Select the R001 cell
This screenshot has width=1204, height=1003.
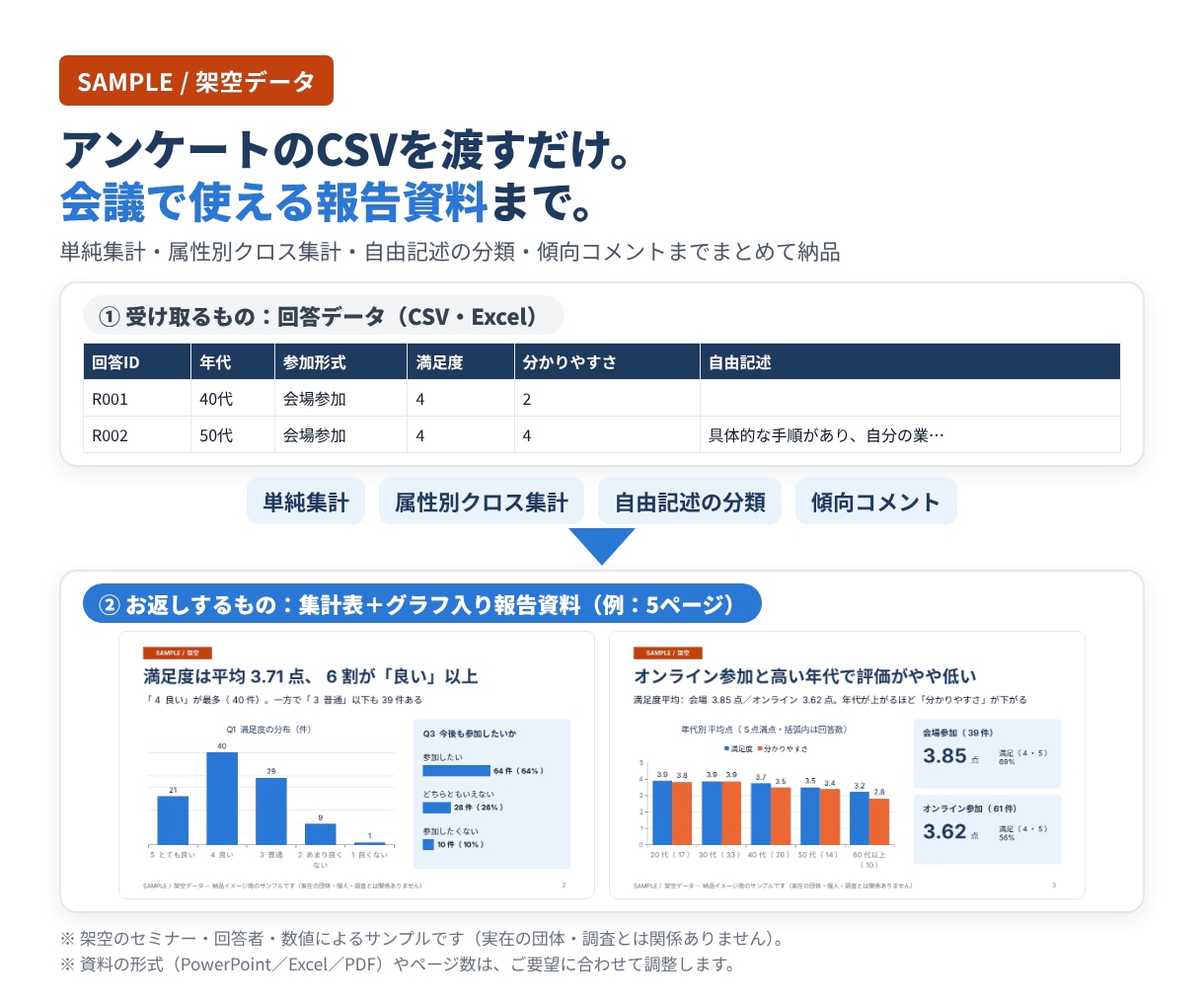click(137, 399)
